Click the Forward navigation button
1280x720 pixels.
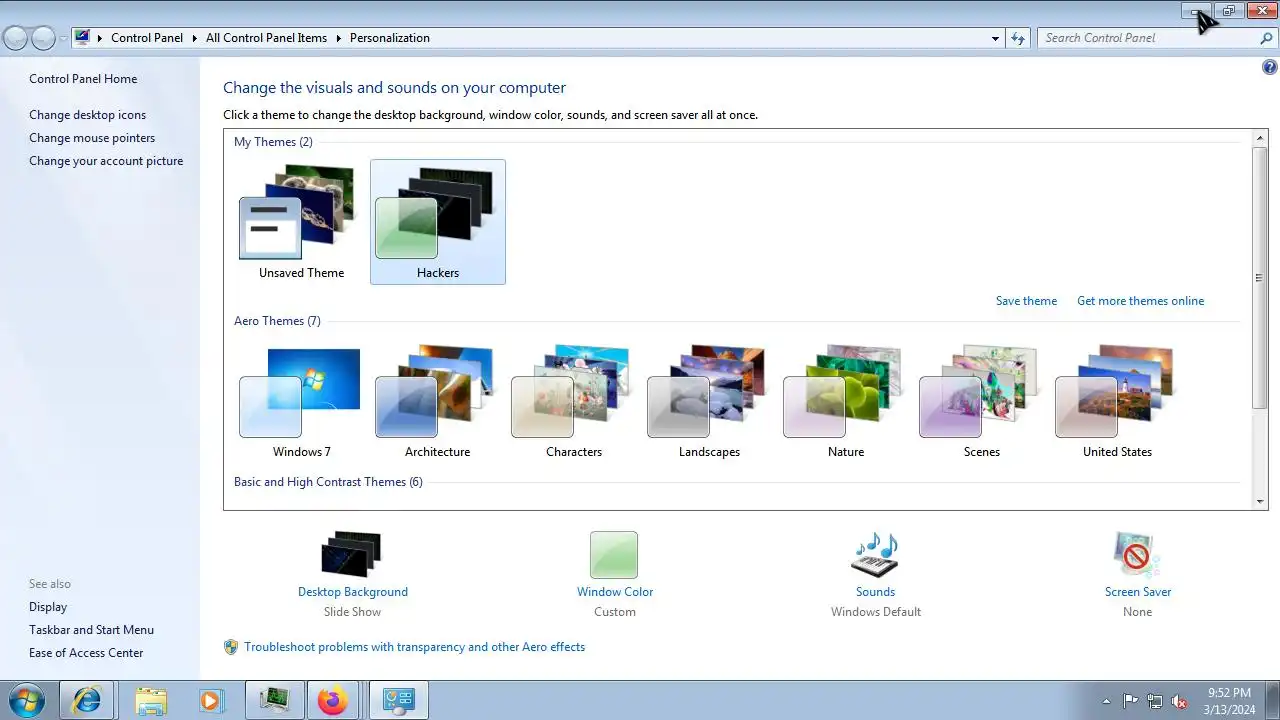pos(44,38)
